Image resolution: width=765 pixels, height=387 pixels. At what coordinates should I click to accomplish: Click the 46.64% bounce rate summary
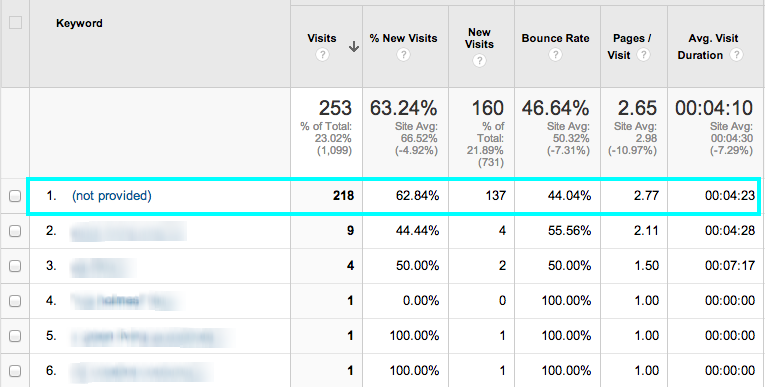click(556, 108)
